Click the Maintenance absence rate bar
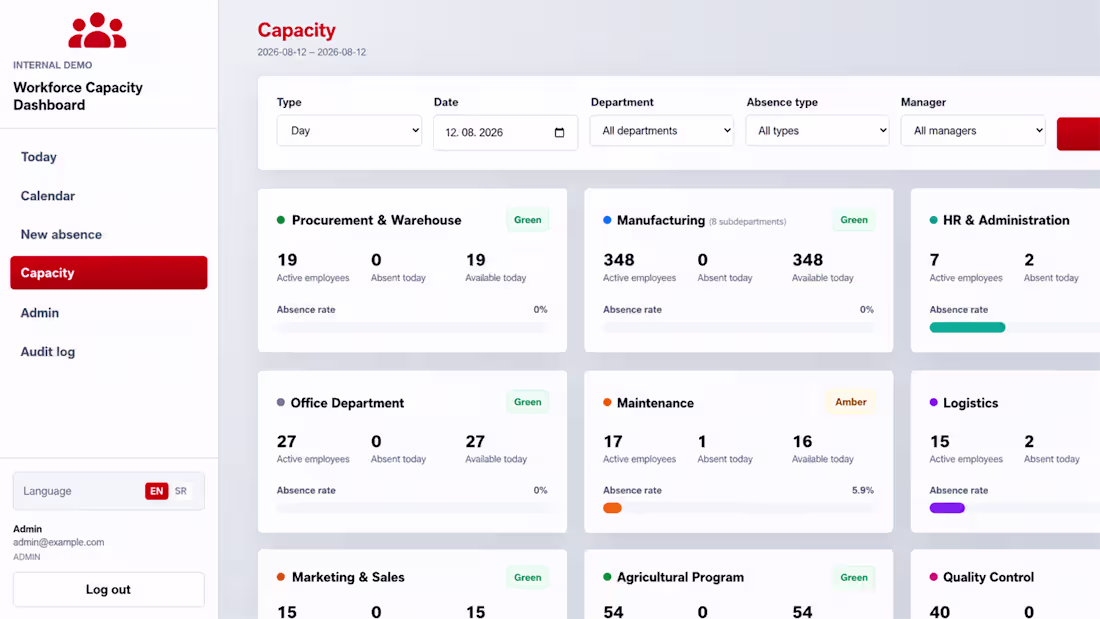 click(739, 508)
